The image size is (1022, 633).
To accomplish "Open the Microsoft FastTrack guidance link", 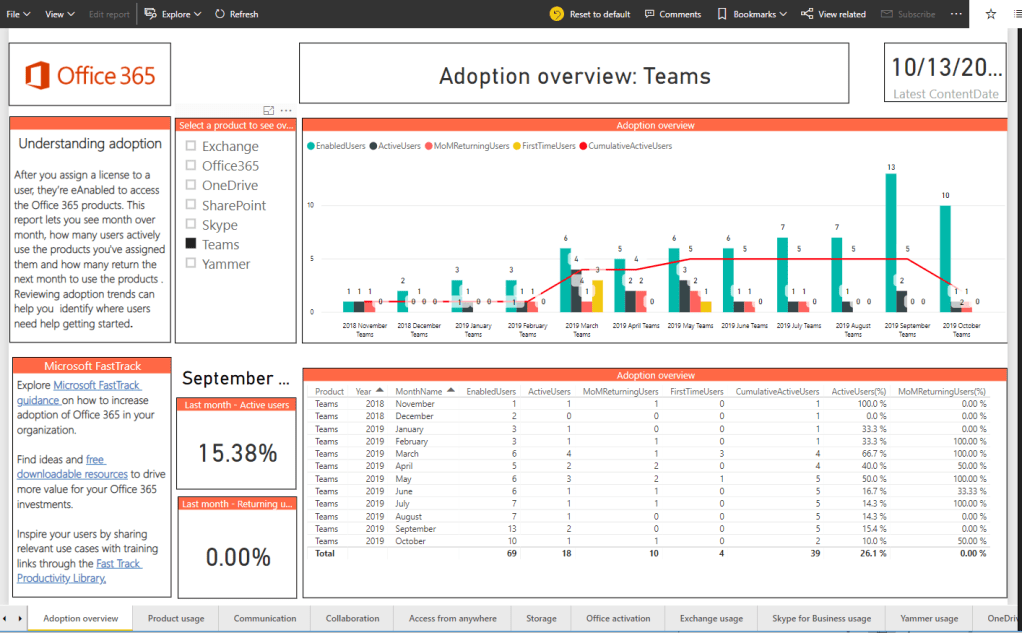I will (x=97, y=385).
